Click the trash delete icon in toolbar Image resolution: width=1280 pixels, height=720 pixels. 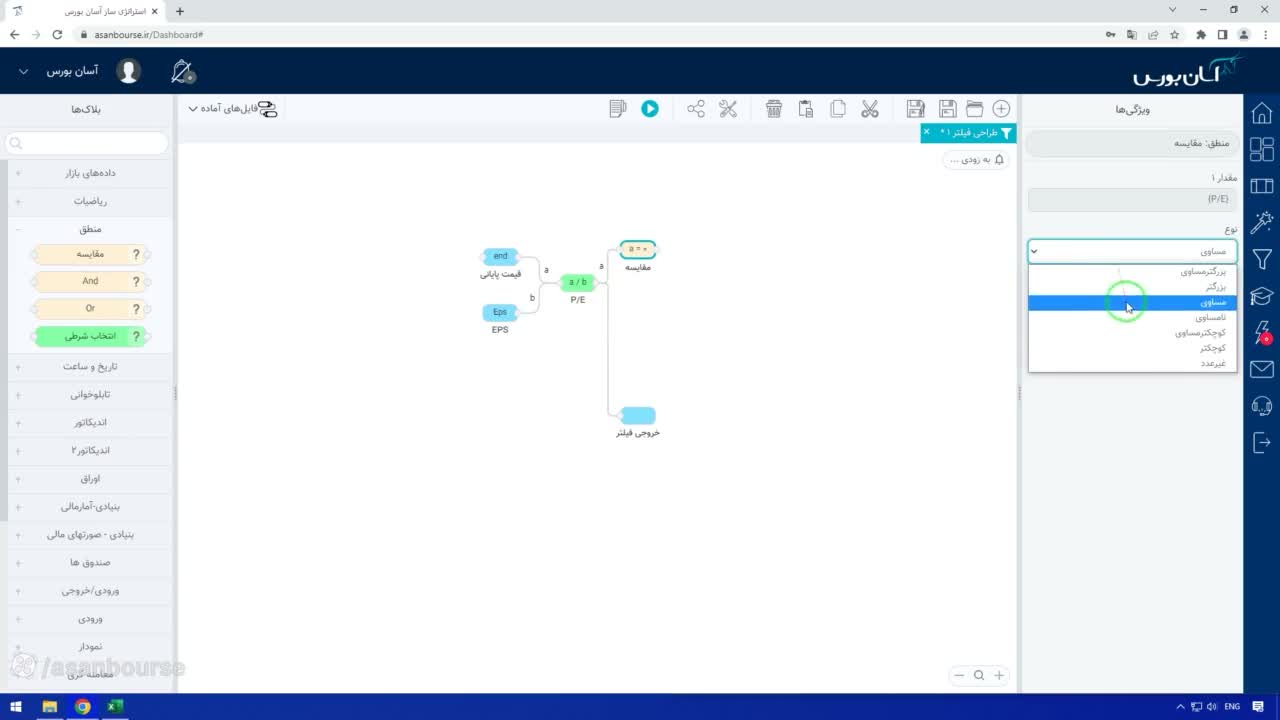point(774,109)
